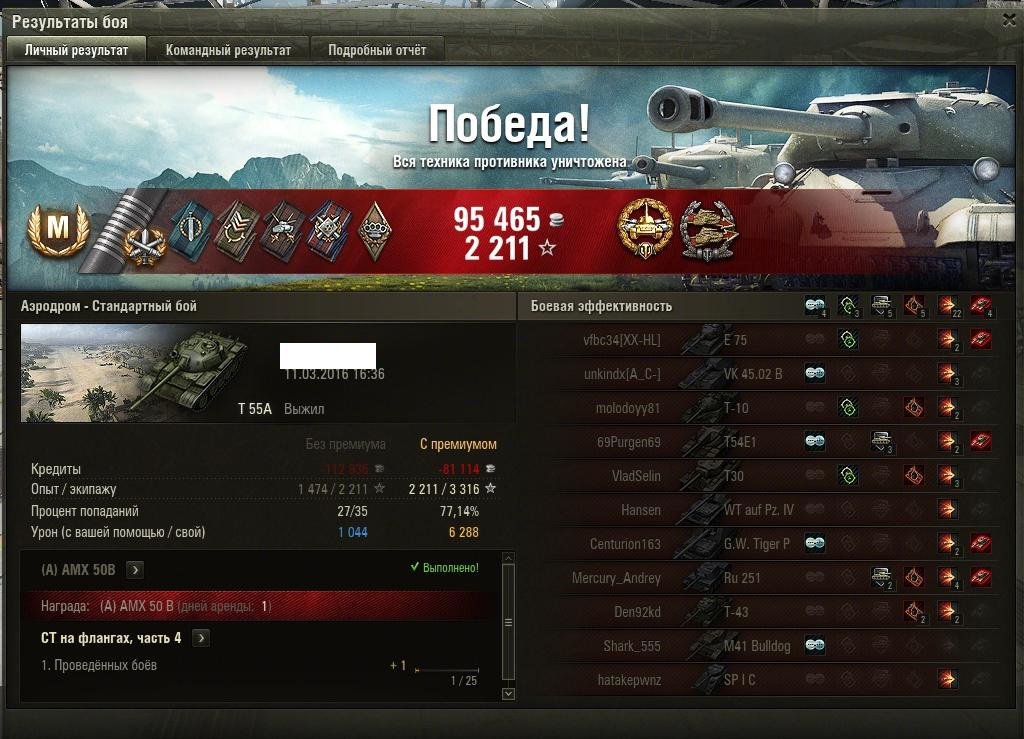Close the battle results window
1024x739 pixels.
click(x=1010, y=20)
